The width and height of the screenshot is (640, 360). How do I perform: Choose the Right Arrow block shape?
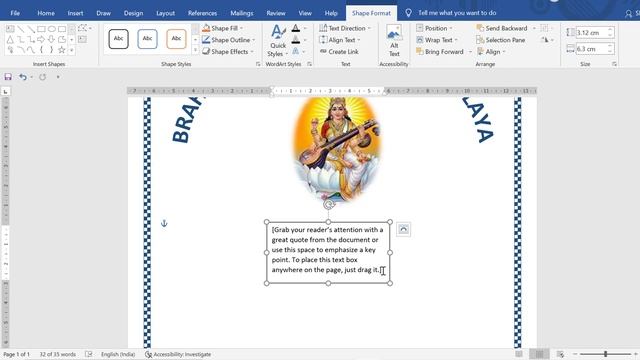click(41, 40)
